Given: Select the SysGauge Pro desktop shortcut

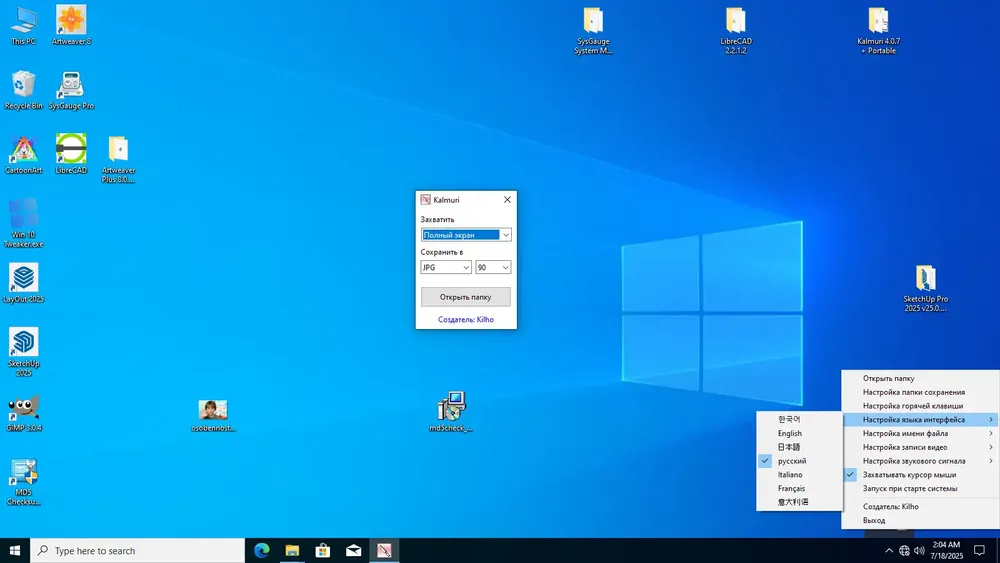Looking at the screenshot, I should click(x=71, y=90).
